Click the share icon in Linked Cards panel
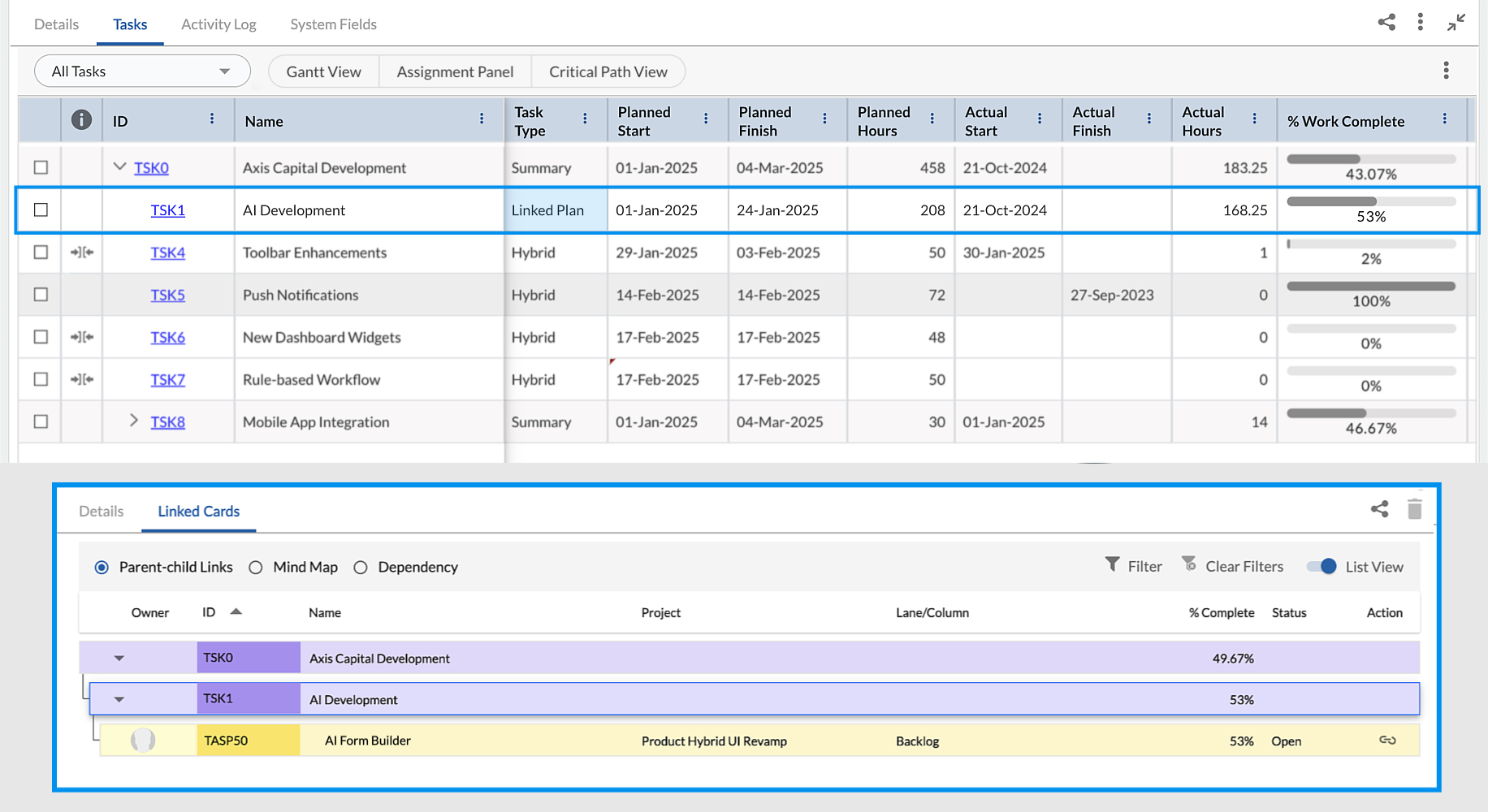This screenshot has height=812, width=1488. [1379, 509]
